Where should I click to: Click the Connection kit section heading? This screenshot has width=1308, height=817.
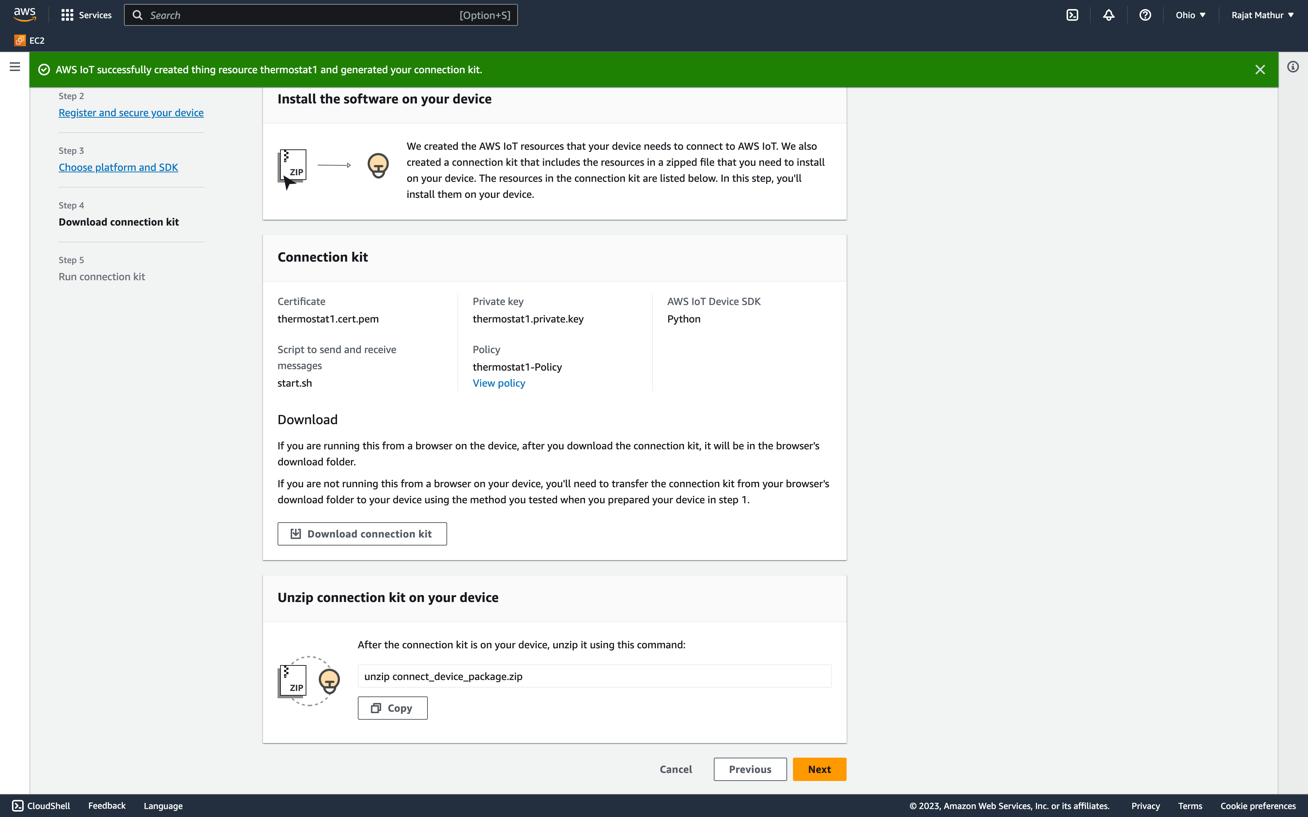323,257
